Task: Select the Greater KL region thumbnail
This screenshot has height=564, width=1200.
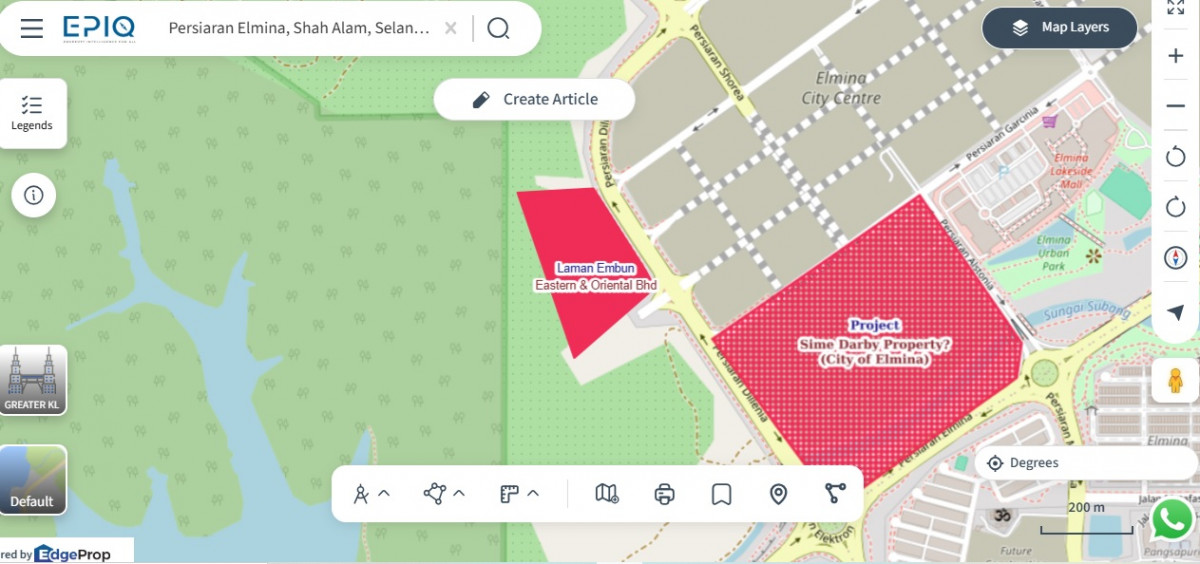Action: (32, 379)
